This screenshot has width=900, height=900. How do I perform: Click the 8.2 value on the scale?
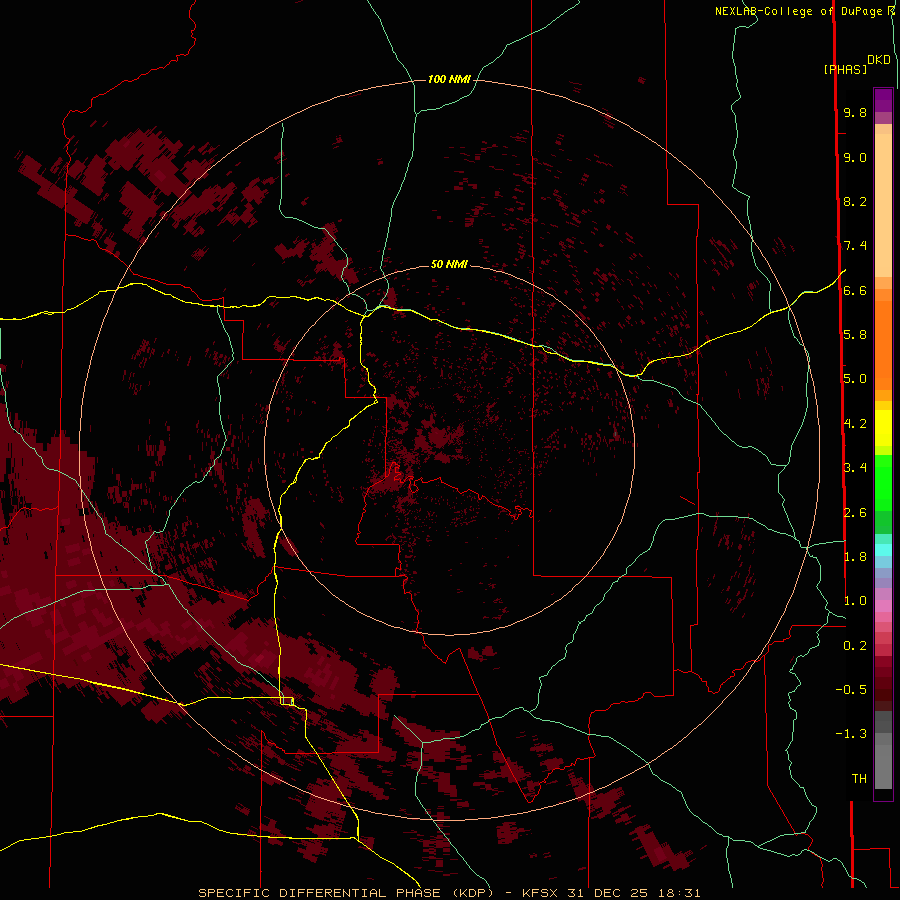tap(855, 201)
